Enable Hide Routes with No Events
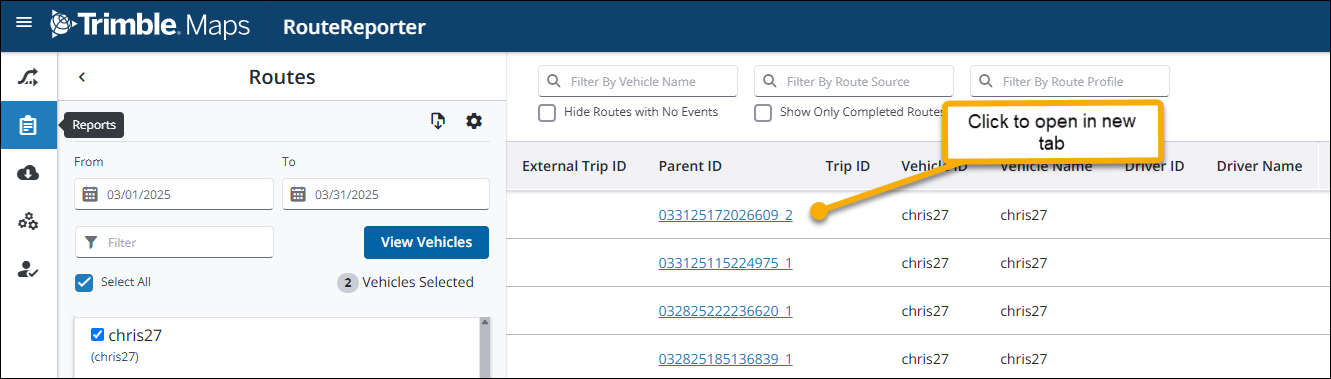 547,112
